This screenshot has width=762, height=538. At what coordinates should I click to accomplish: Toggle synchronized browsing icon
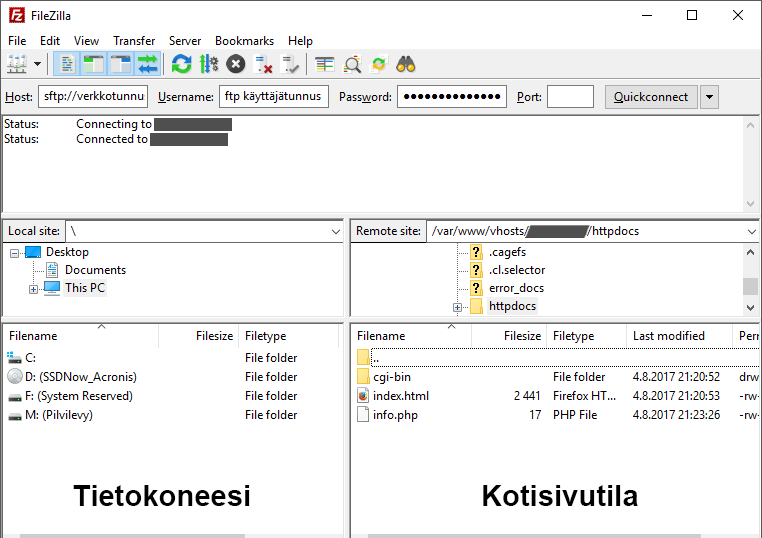pos(379,64)
